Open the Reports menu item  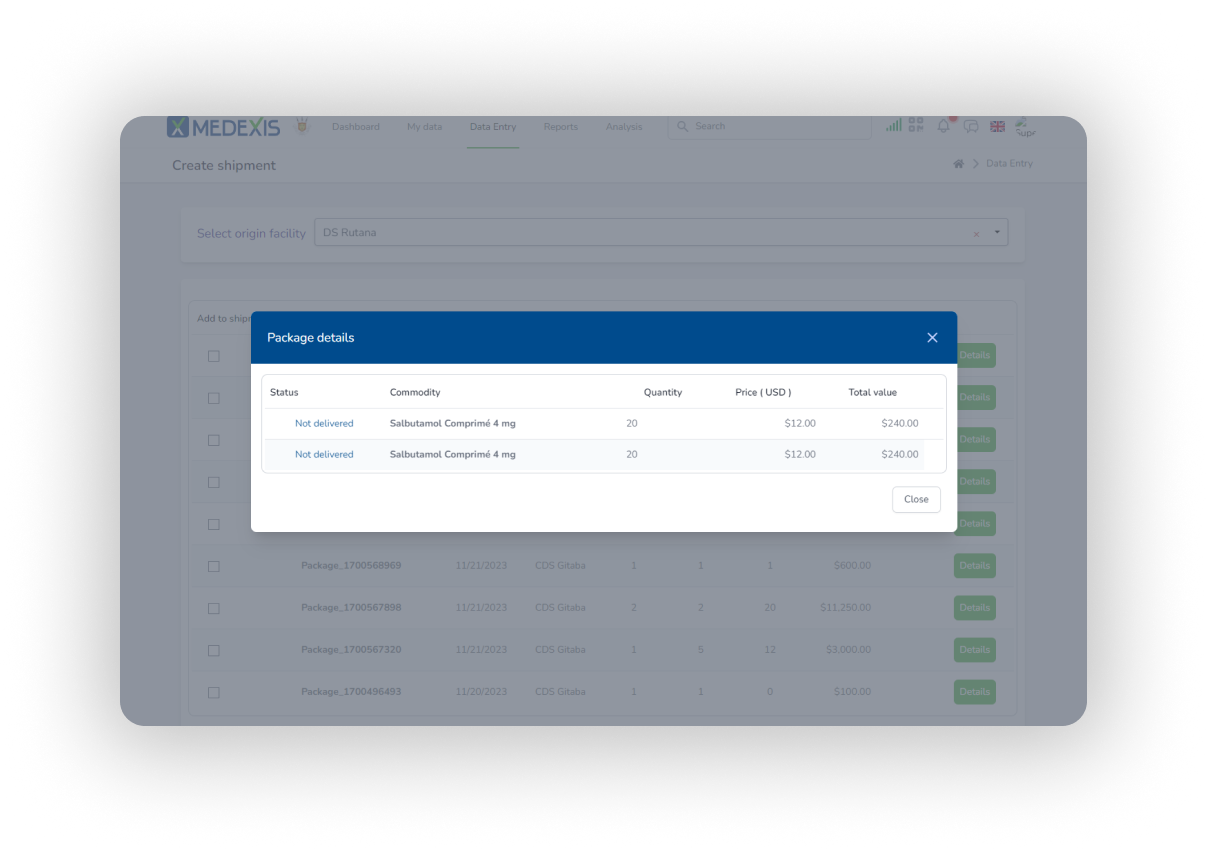tap(560, 127)
